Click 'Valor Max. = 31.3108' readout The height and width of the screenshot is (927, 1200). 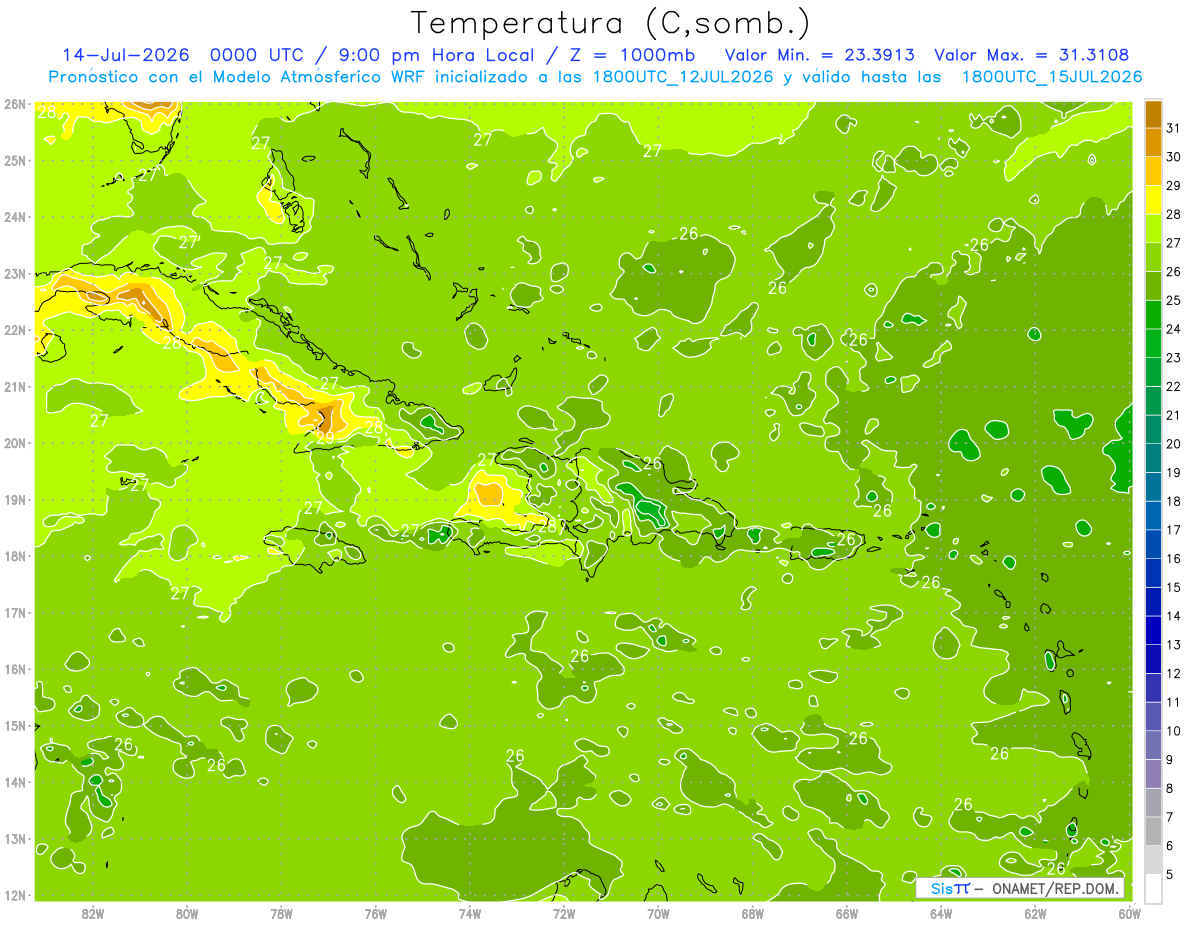tap(1031, 54)
